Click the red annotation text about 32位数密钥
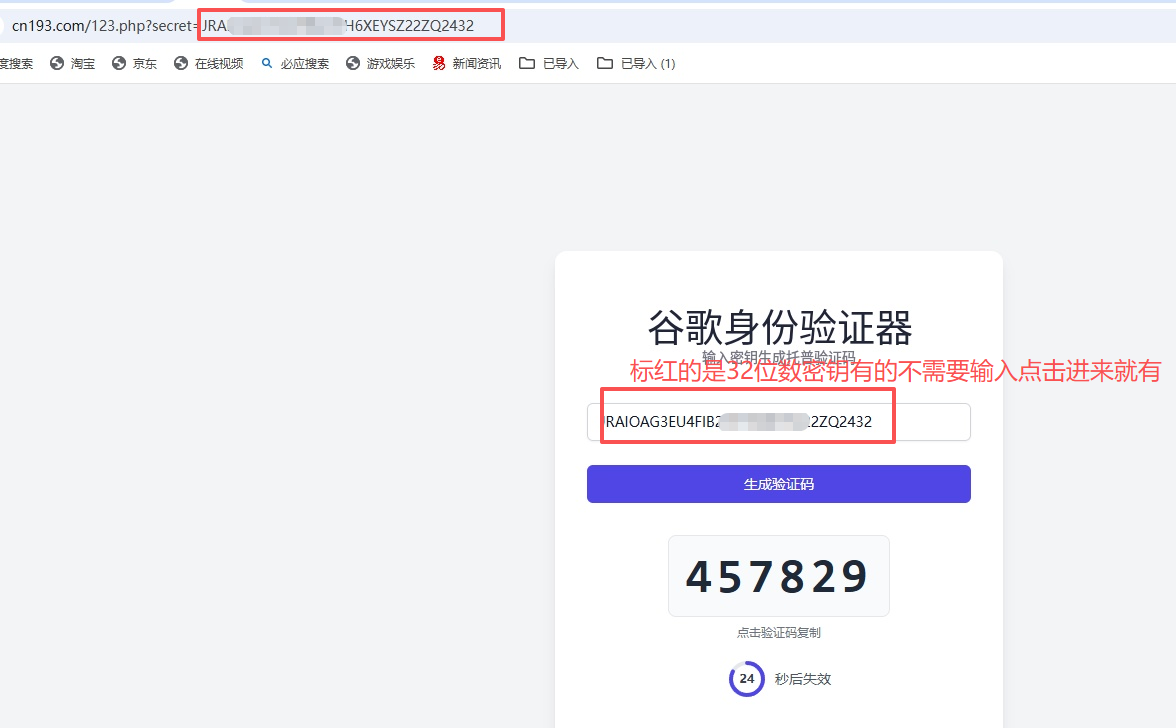Screen dimensions: 1176x728 (x=894, y=372)
